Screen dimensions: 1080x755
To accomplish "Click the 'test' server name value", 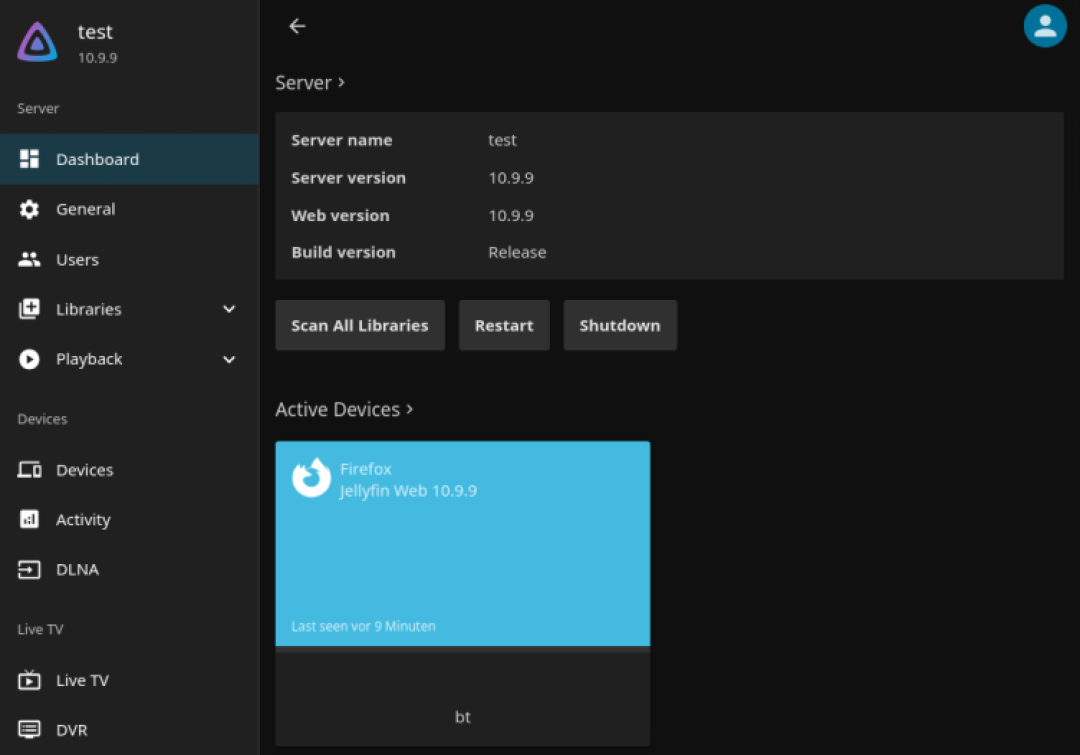I will coord(502,140).
